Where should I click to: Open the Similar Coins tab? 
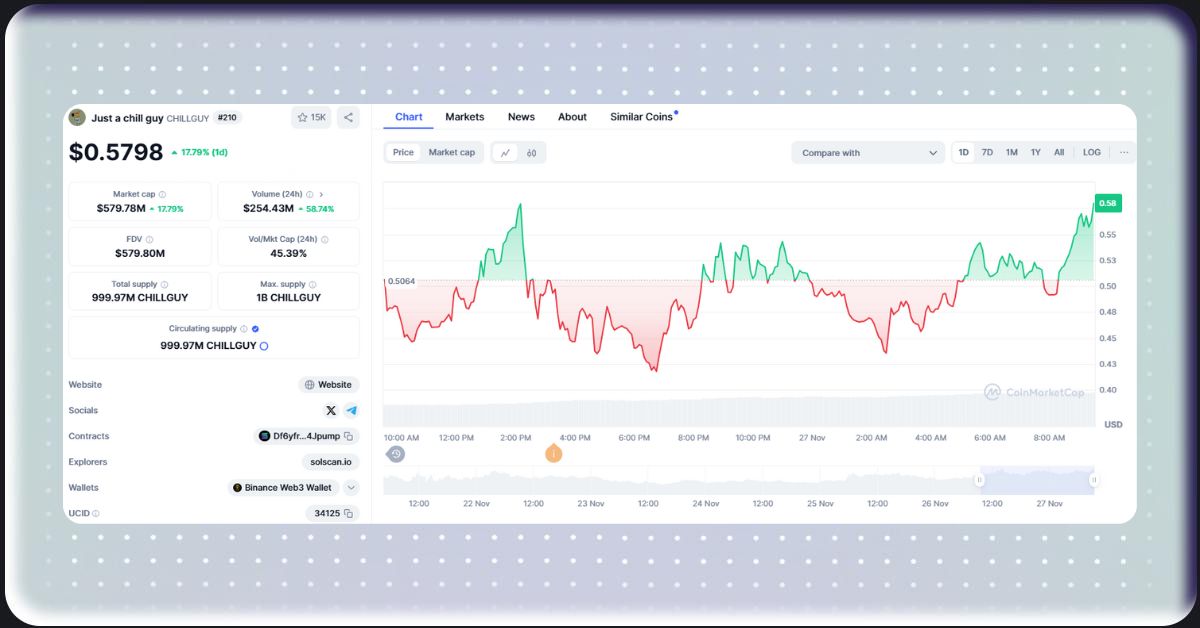[x=643, y=116]
